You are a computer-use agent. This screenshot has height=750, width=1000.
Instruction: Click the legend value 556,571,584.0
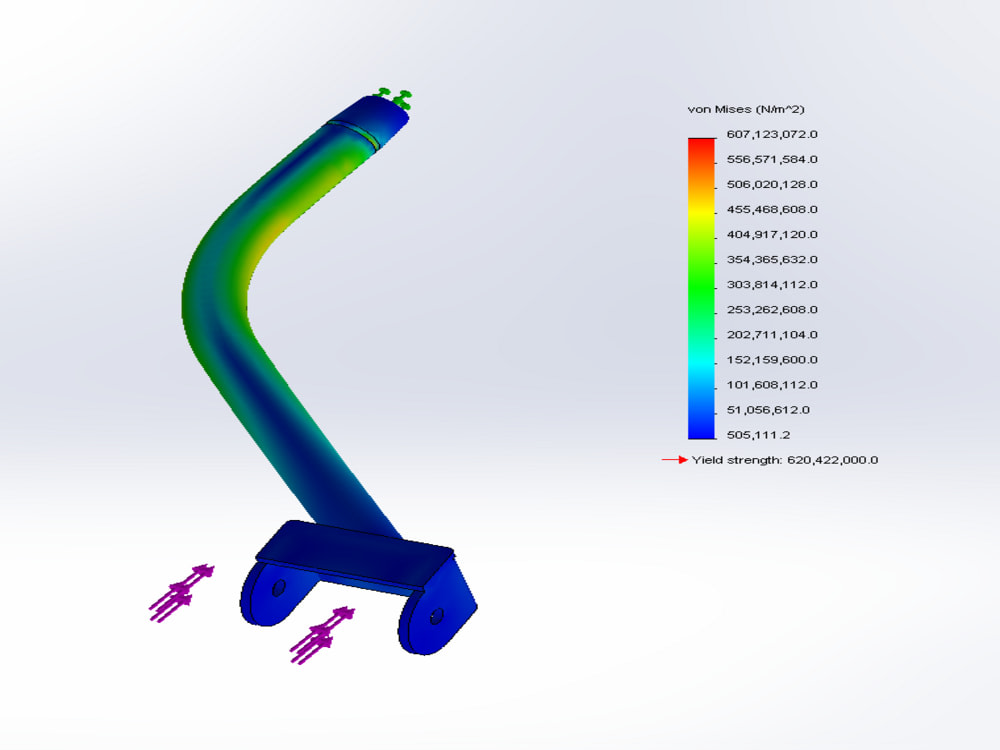pos(772,159)
